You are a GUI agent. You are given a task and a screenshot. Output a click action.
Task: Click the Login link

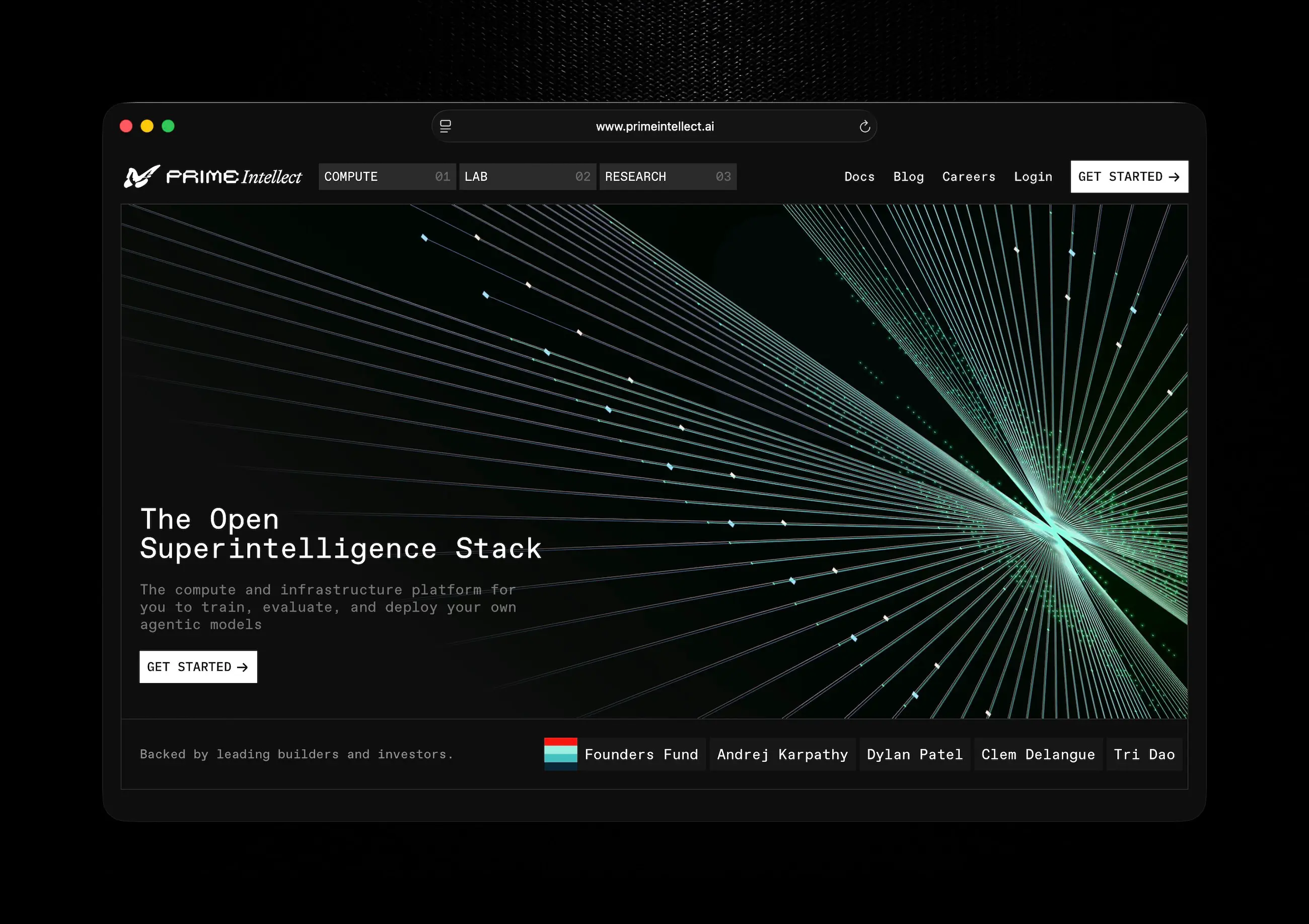pyautogui.click(x=1033, y=177)
